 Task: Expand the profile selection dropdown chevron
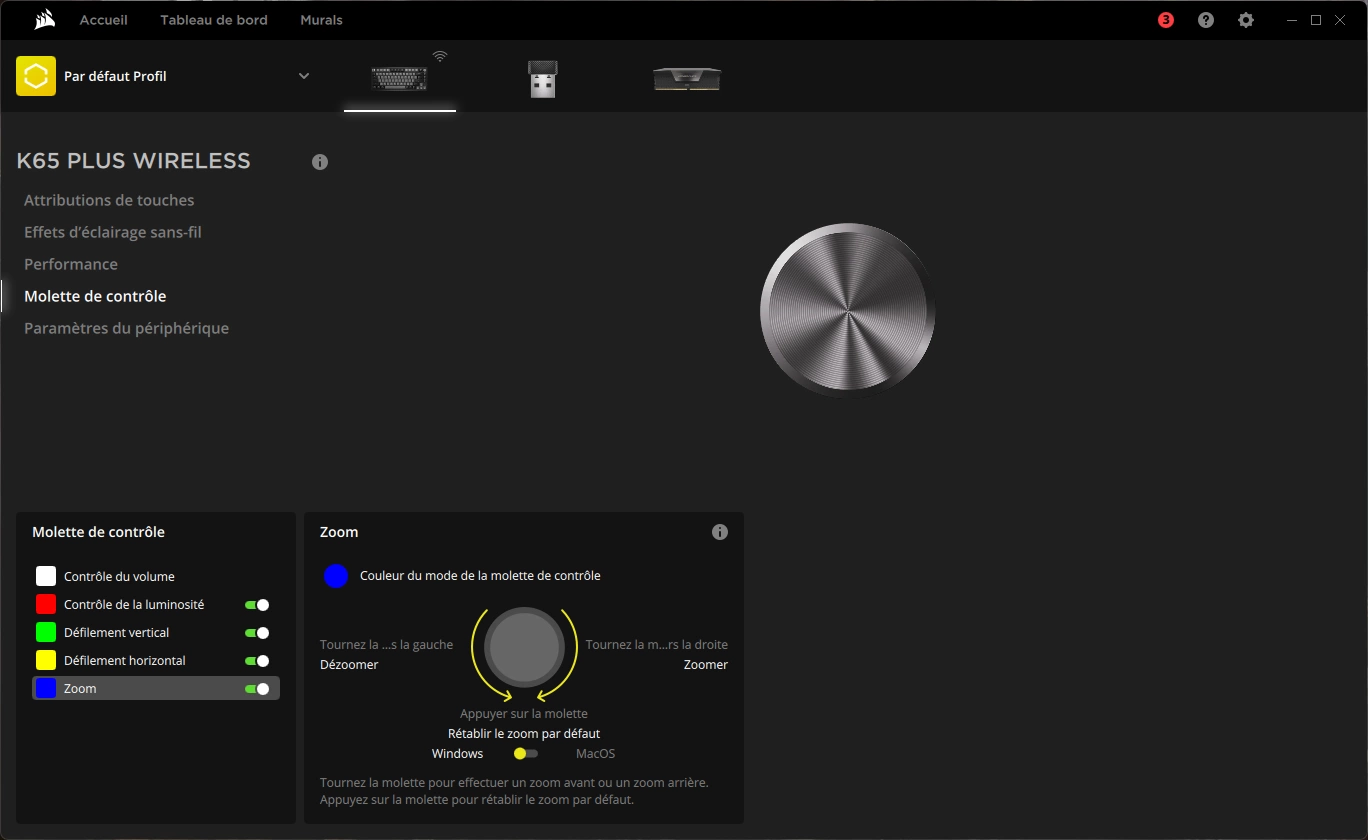tap(304, 76)
